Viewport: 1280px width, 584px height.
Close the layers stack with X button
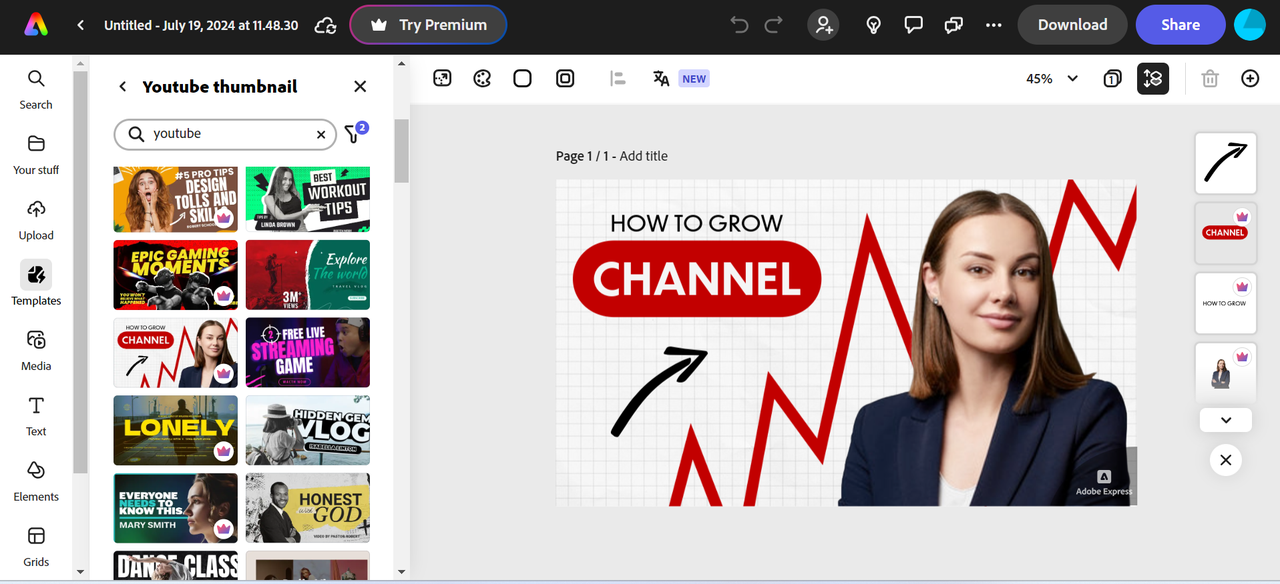pyautogui.click(x=1225, y=460)
